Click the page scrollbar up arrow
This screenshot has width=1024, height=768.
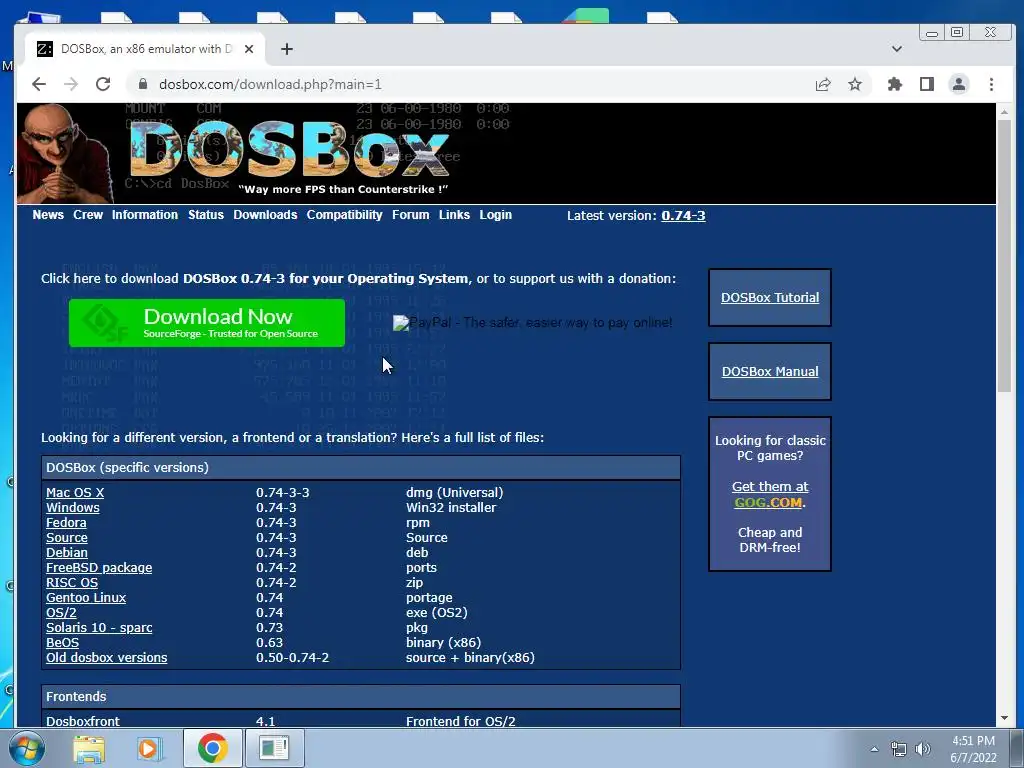[x=1004, y=112]
